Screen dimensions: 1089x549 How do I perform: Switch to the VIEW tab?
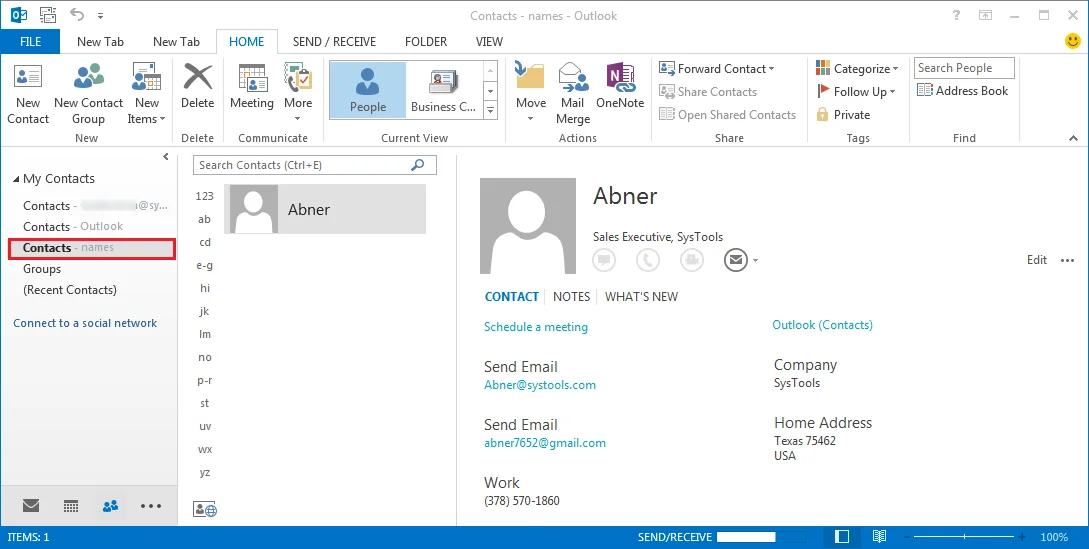(489, 42)
